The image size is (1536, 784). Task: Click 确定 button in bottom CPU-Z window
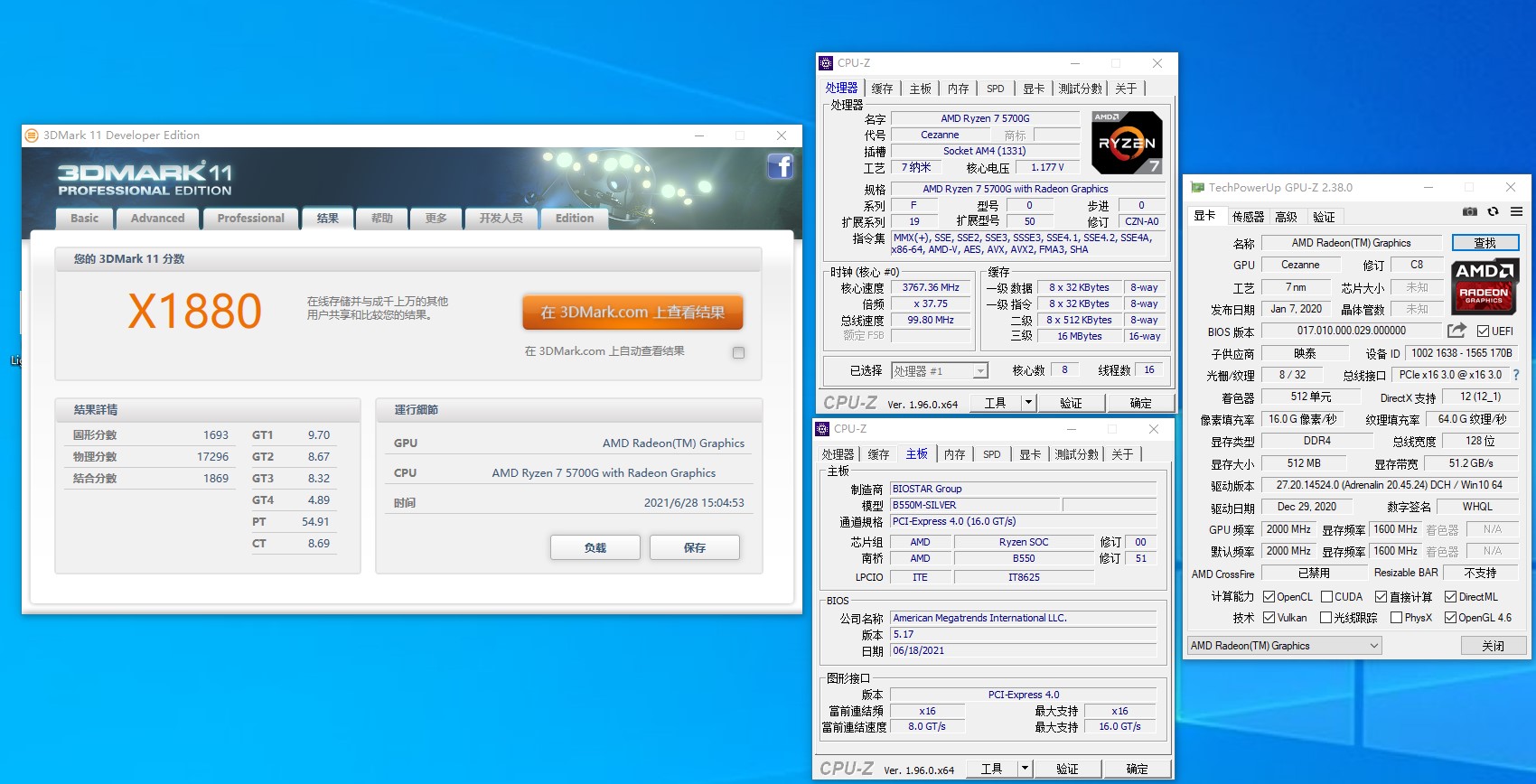[x=1137, y=769]
